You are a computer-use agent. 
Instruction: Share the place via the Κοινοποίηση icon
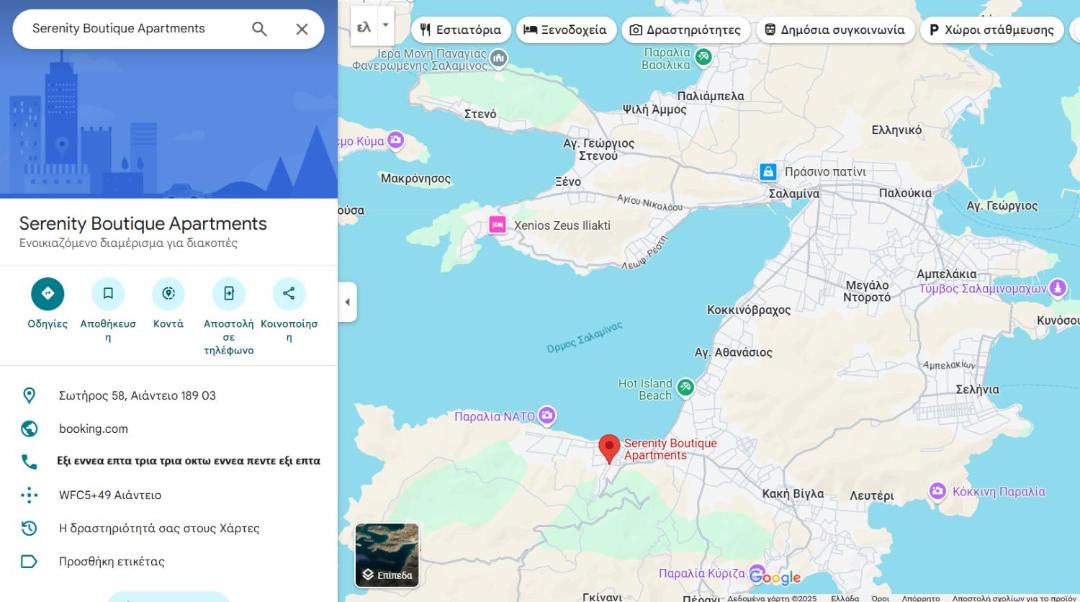pos(289,293)
